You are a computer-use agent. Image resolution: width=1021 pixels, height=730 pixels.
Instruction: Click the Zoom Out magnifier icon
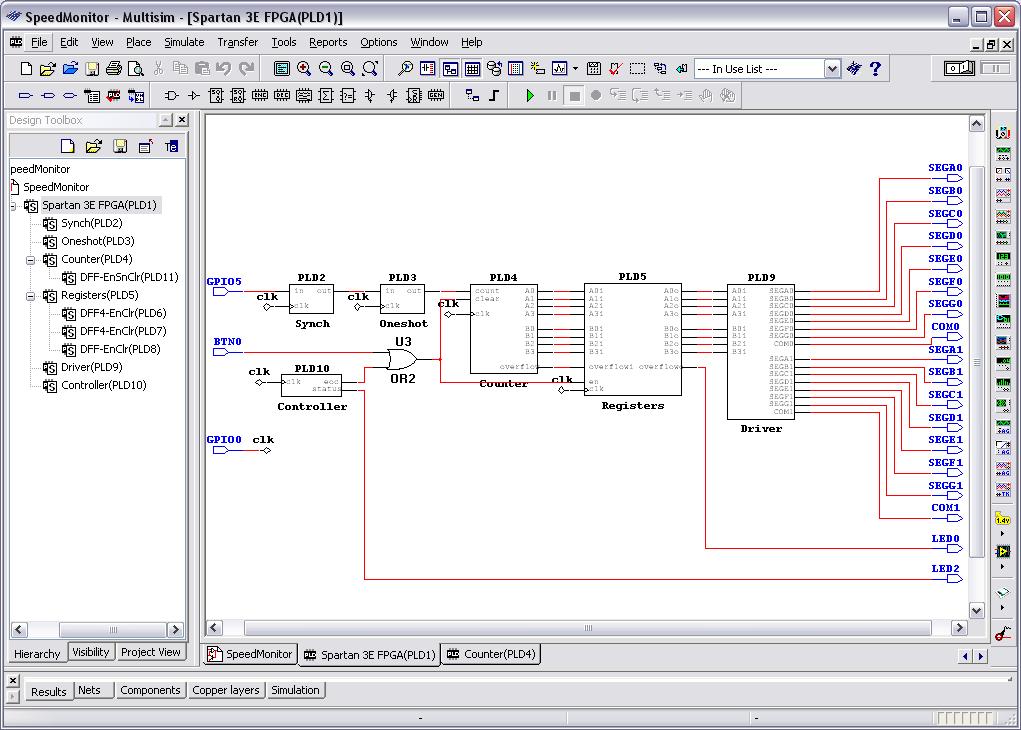coord(326,69)
